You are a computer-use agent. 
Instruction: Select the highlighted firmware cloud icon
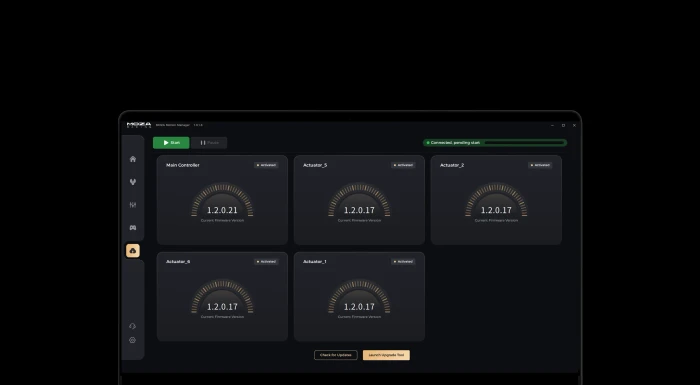click(x=133, y=251)
